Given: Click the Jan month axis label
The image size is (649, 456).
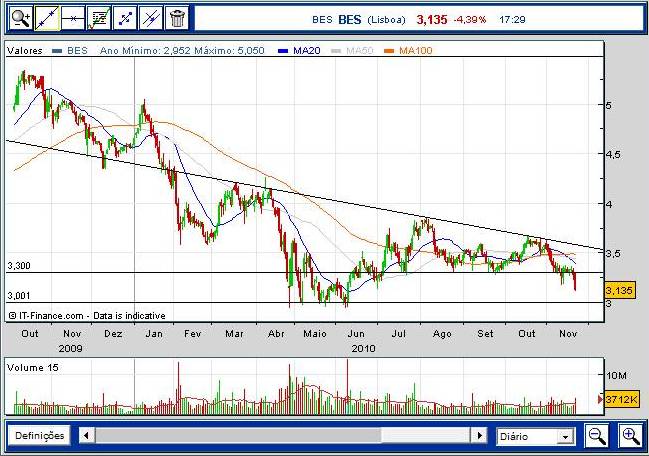Looking at the screenshot, I should [154, 334].
